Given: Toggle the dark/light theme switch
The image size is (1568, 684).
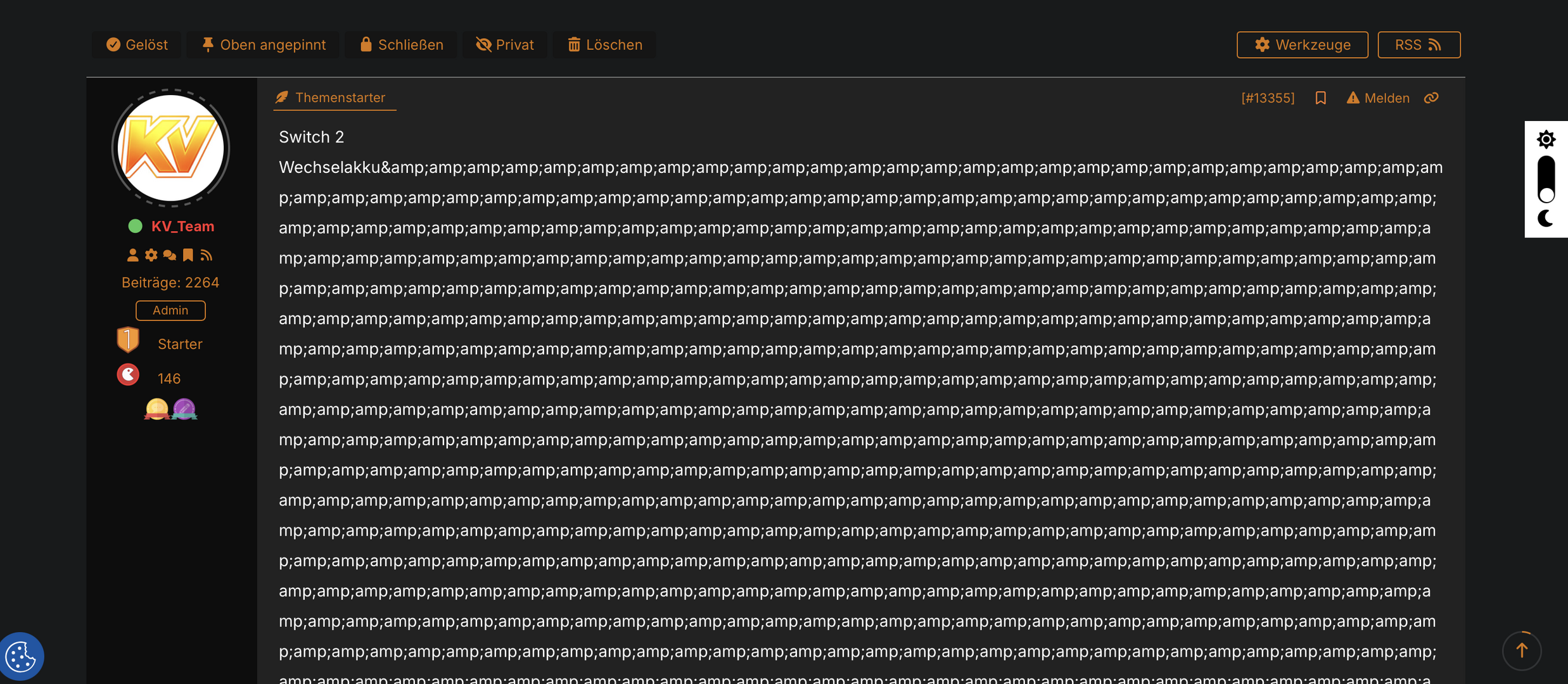Looking at the screenshot, I should (x=1546, y=179).
